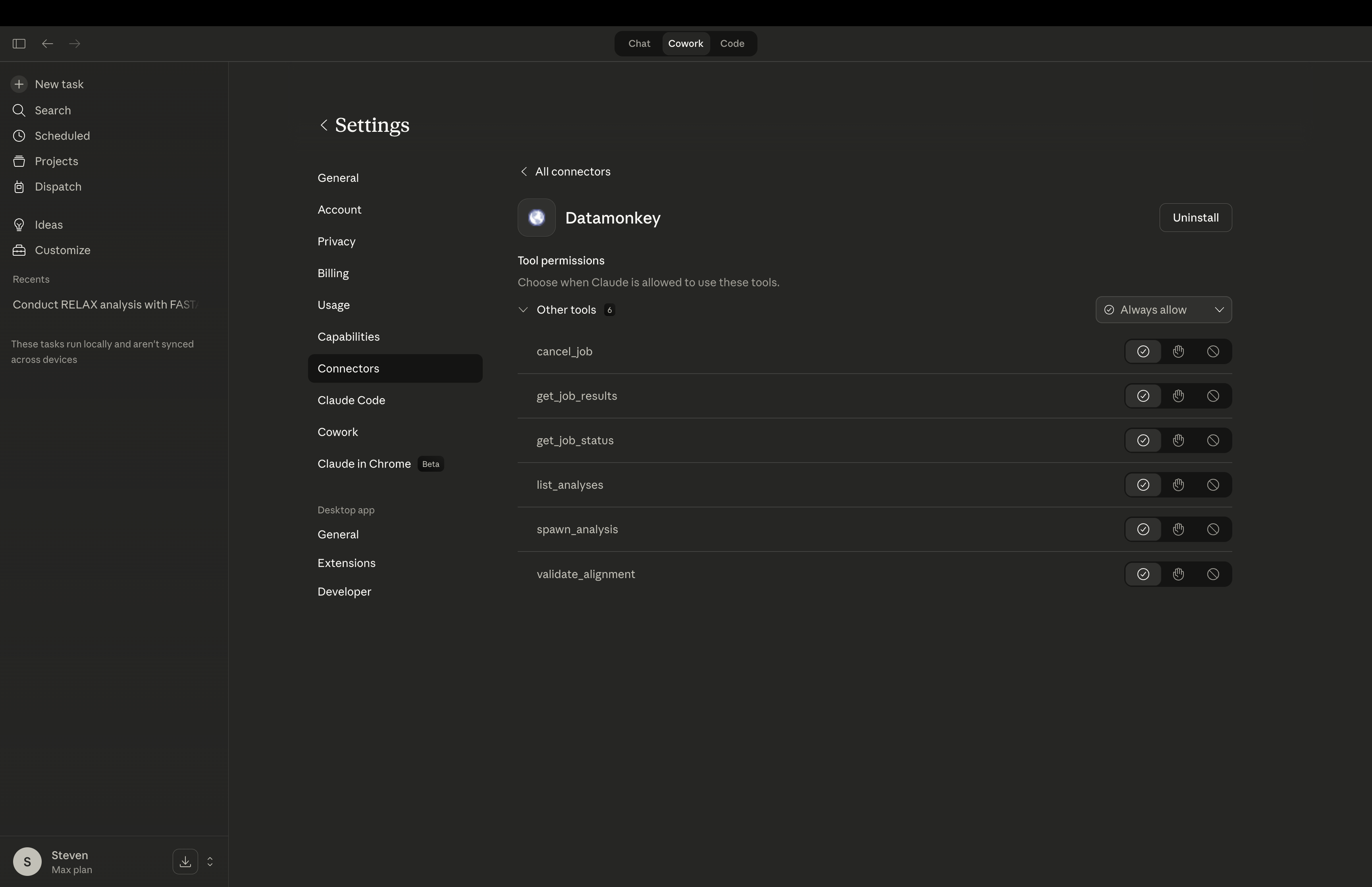Toggle the sidebar panel icon top left
This screenshot has height=887, width=1372.
[19, 43]
